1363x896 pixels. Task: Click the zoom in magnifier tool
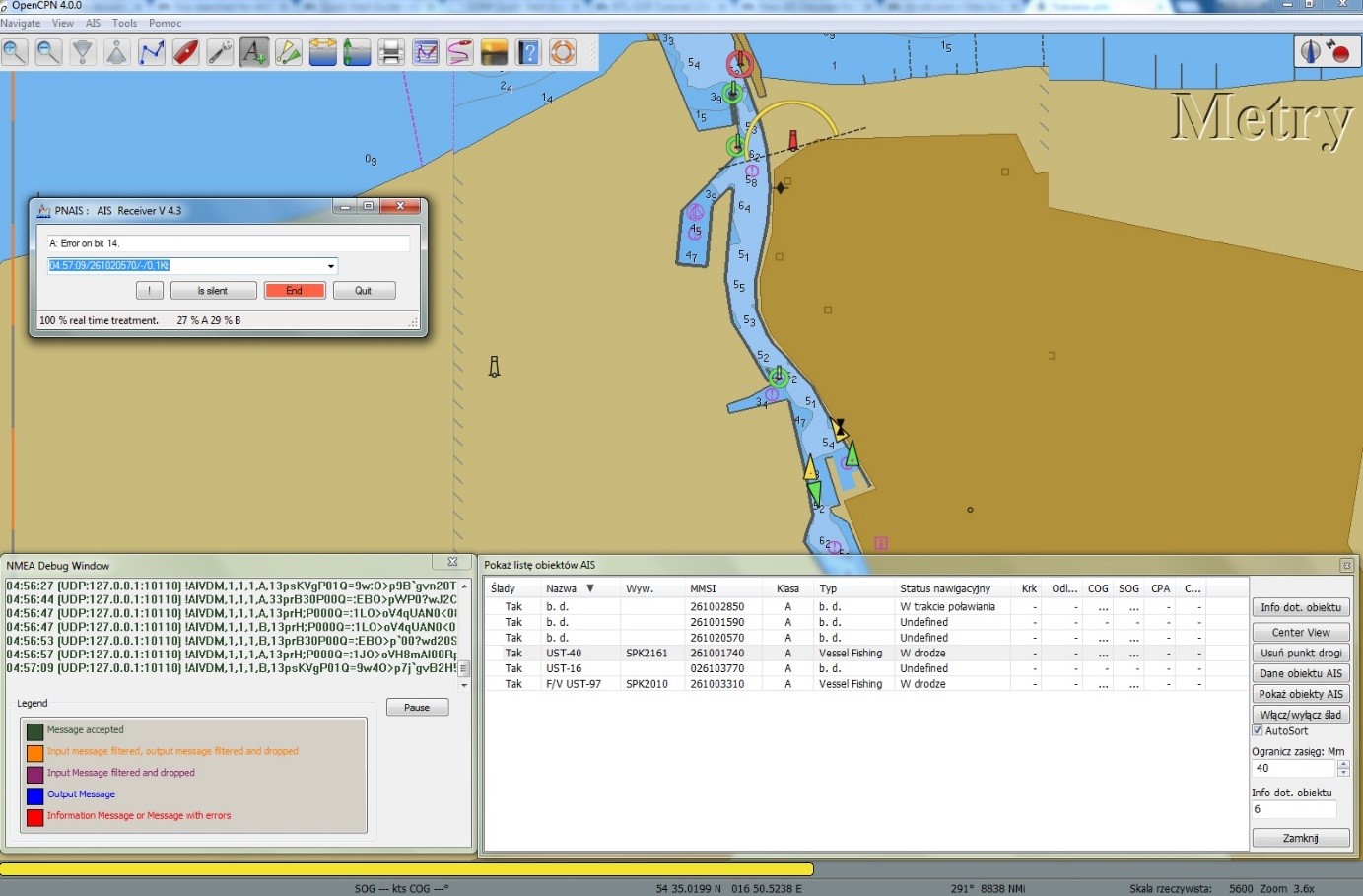tap(15, 52)
